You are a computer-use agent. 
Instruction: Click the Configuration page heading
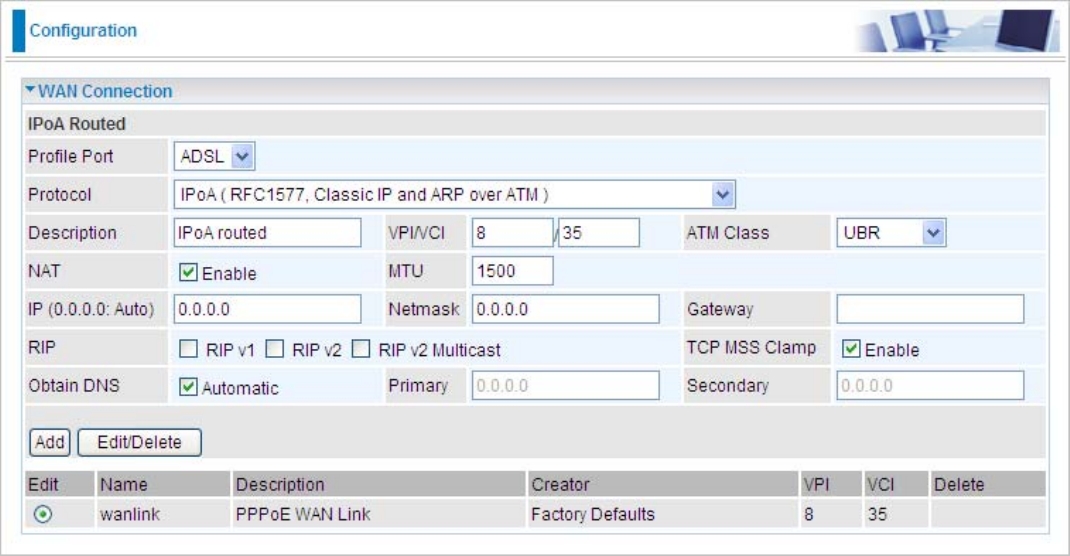coord(83,31)
